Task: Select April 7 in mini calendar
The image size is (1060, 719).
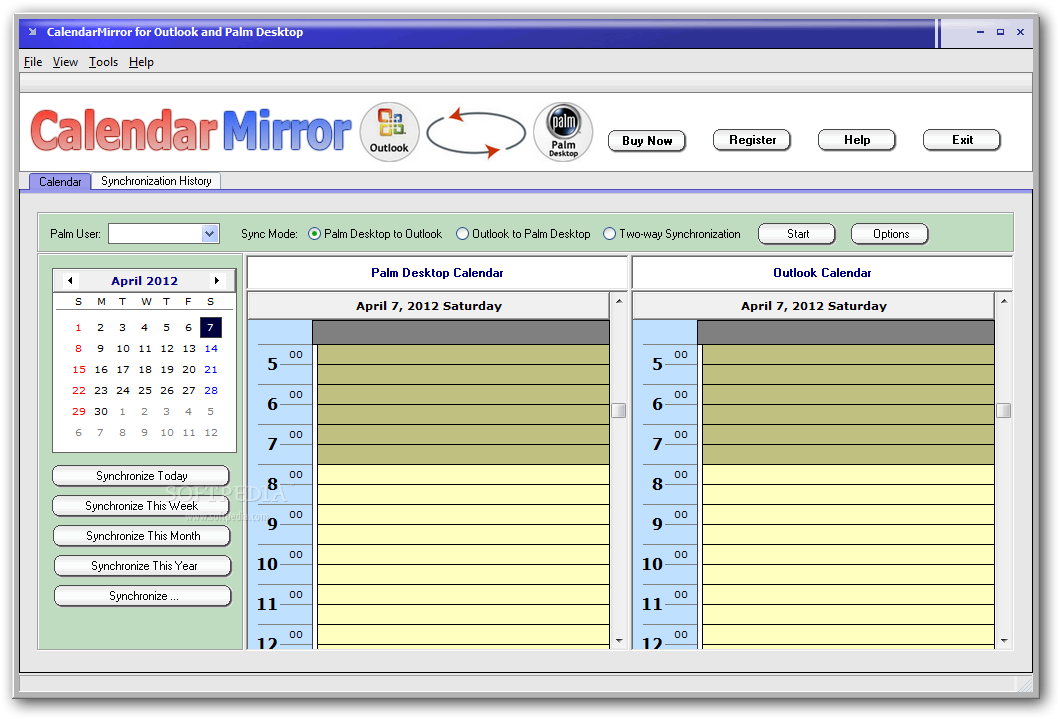Action: [211, 327]
